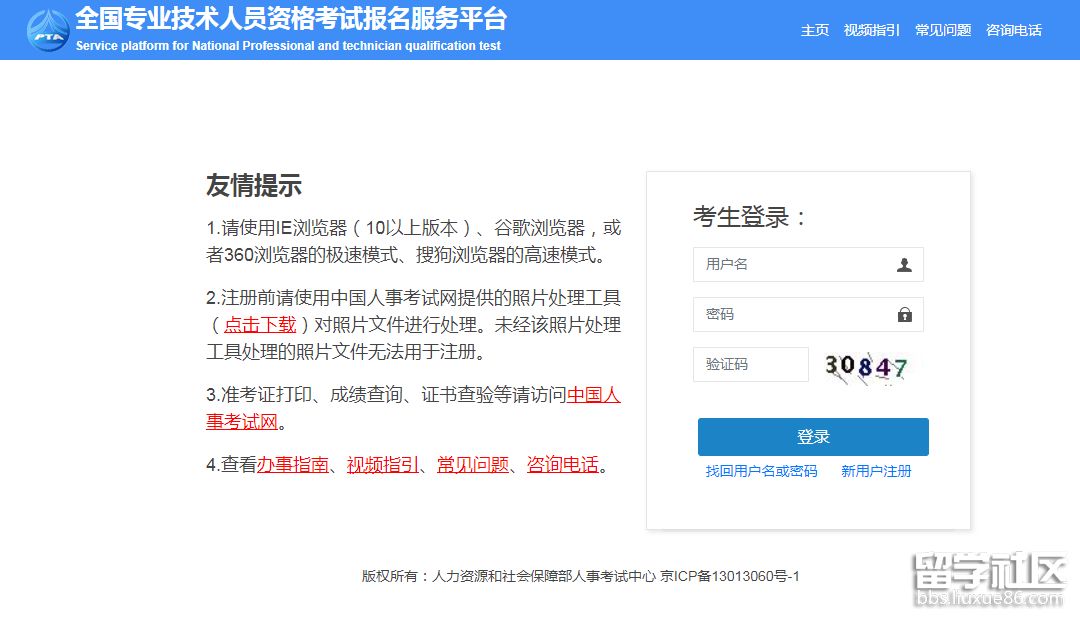
Task: Select 咨询电话 in the header menu
Action: click(x=1014, y=30)
